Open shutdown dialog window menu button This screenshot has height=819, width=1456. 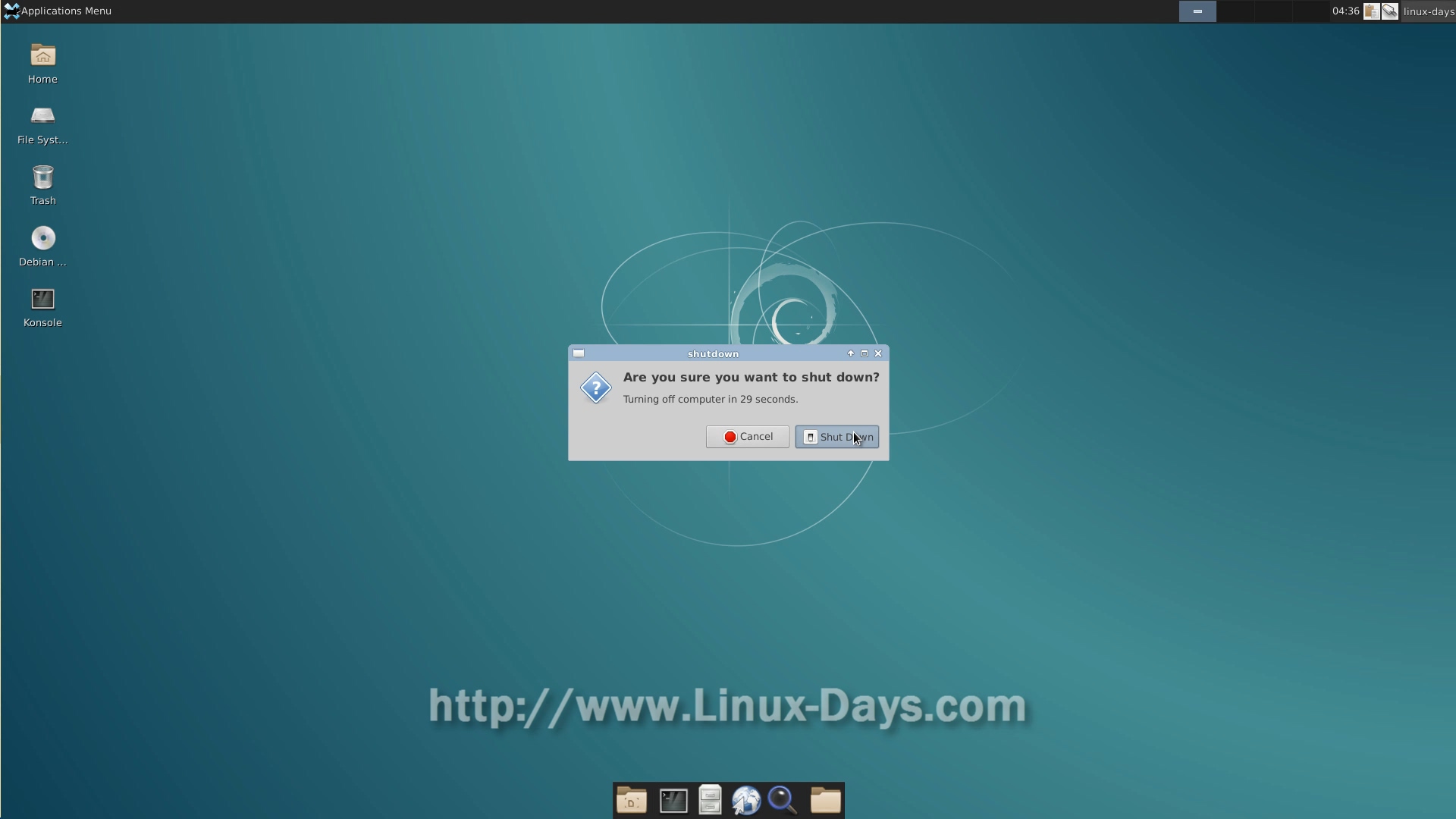coord(579,353)
